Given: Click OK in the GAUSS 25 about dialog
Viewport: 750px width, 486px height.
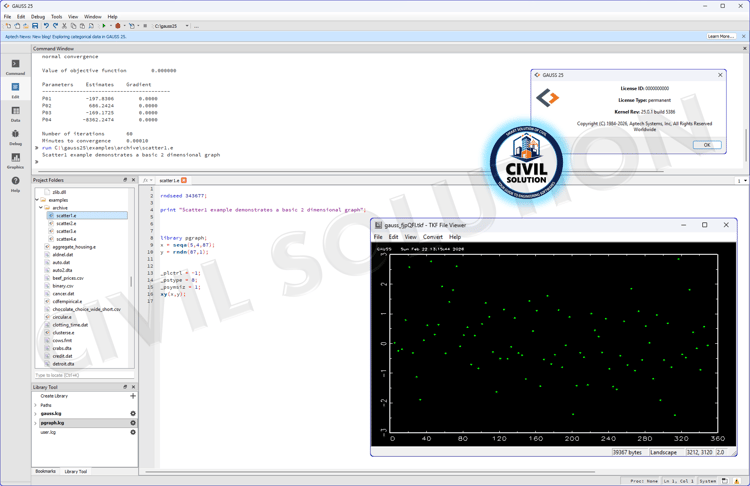Looking at the screenshot, I should pos(707,144).
